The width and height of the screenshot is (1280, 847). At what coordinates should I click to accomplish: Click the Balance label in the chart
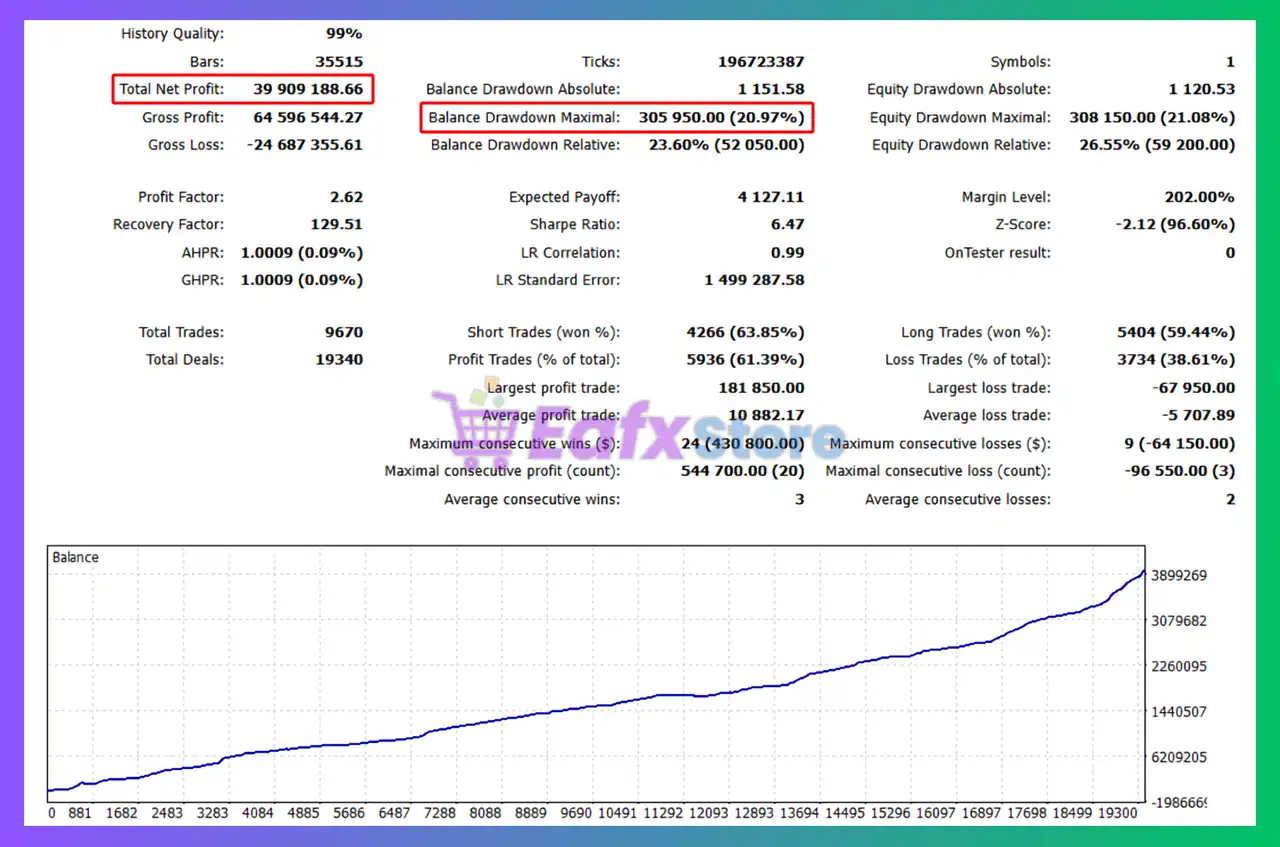coord(75,557)
